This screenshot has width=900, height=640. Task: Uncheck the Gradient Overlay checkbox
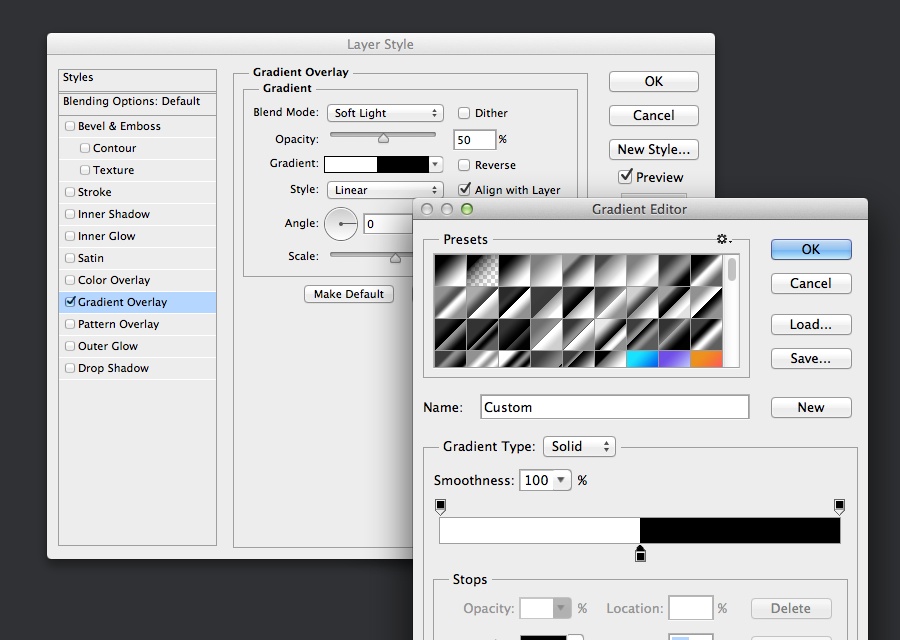pyautogui.click(x=70, y=301)
